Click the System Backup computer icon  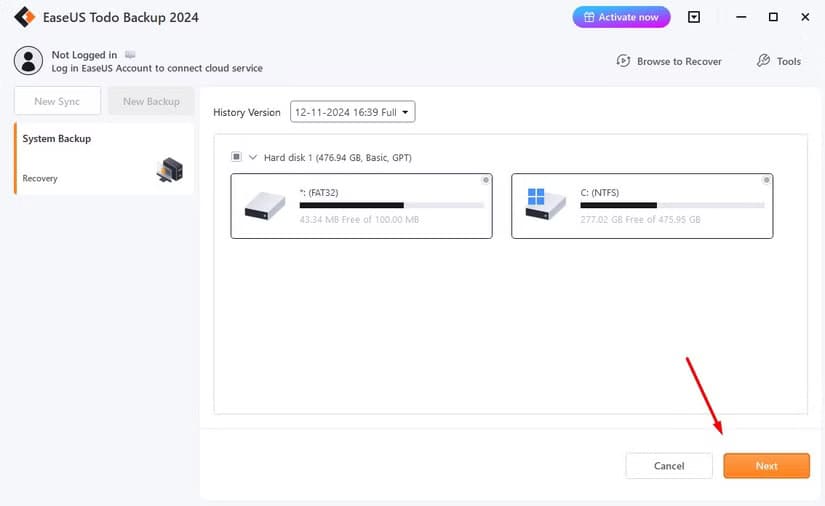tap(170, 170)
